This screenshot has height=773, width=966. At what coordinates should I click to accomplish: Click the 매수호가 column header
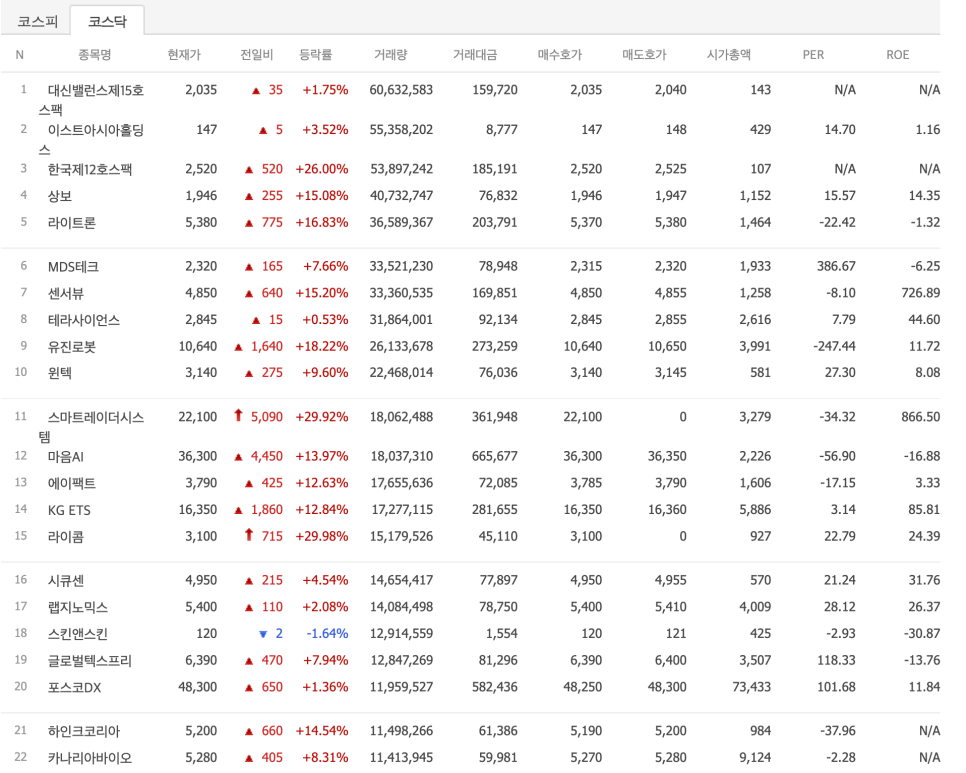559,55
